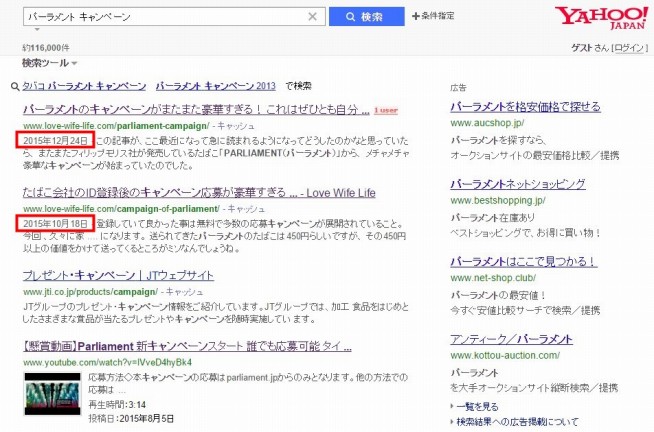
Task: Click the blue 検索 search button
Action: 364,16
